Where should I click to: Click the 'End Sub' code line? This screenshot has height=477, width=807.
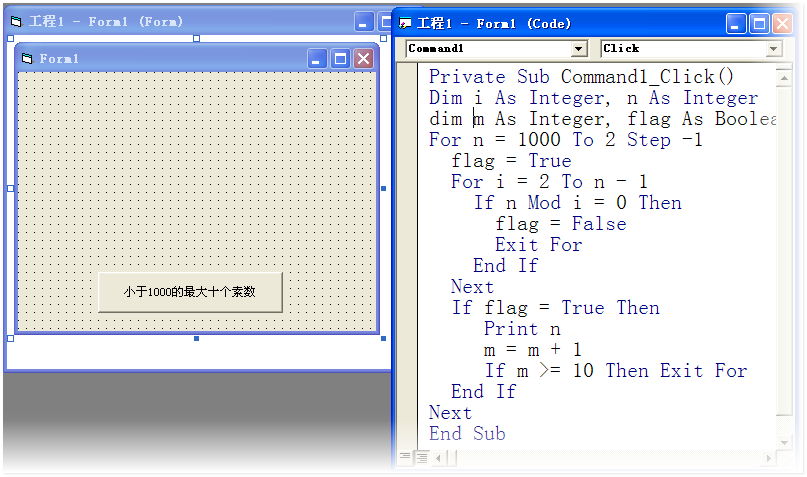[x=467, y=433]
